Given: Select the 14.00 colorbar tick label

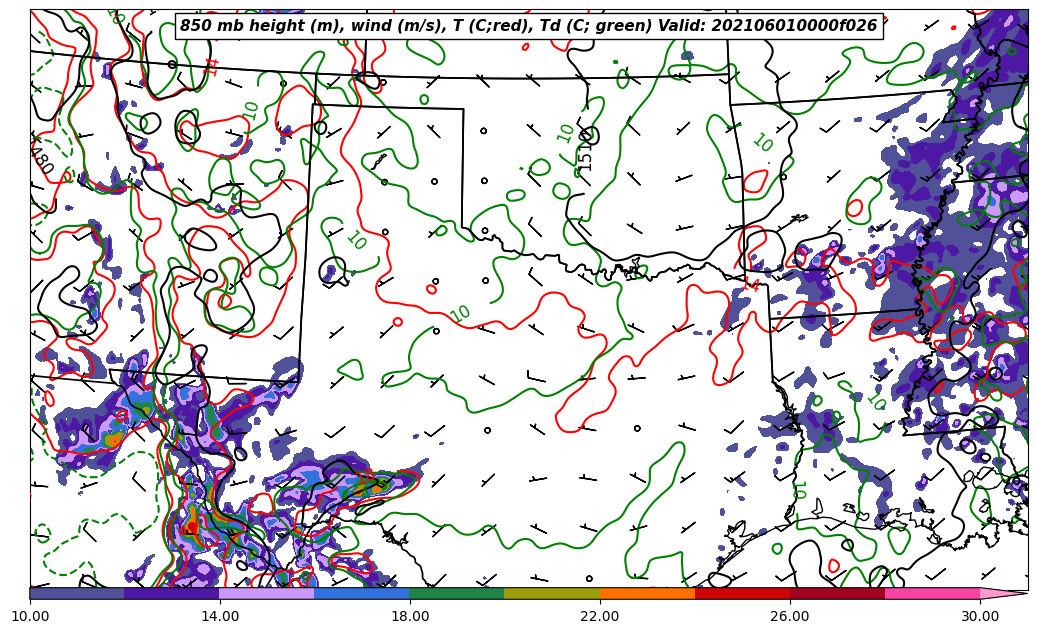Looking at the screenshot, I should point(220,616).
